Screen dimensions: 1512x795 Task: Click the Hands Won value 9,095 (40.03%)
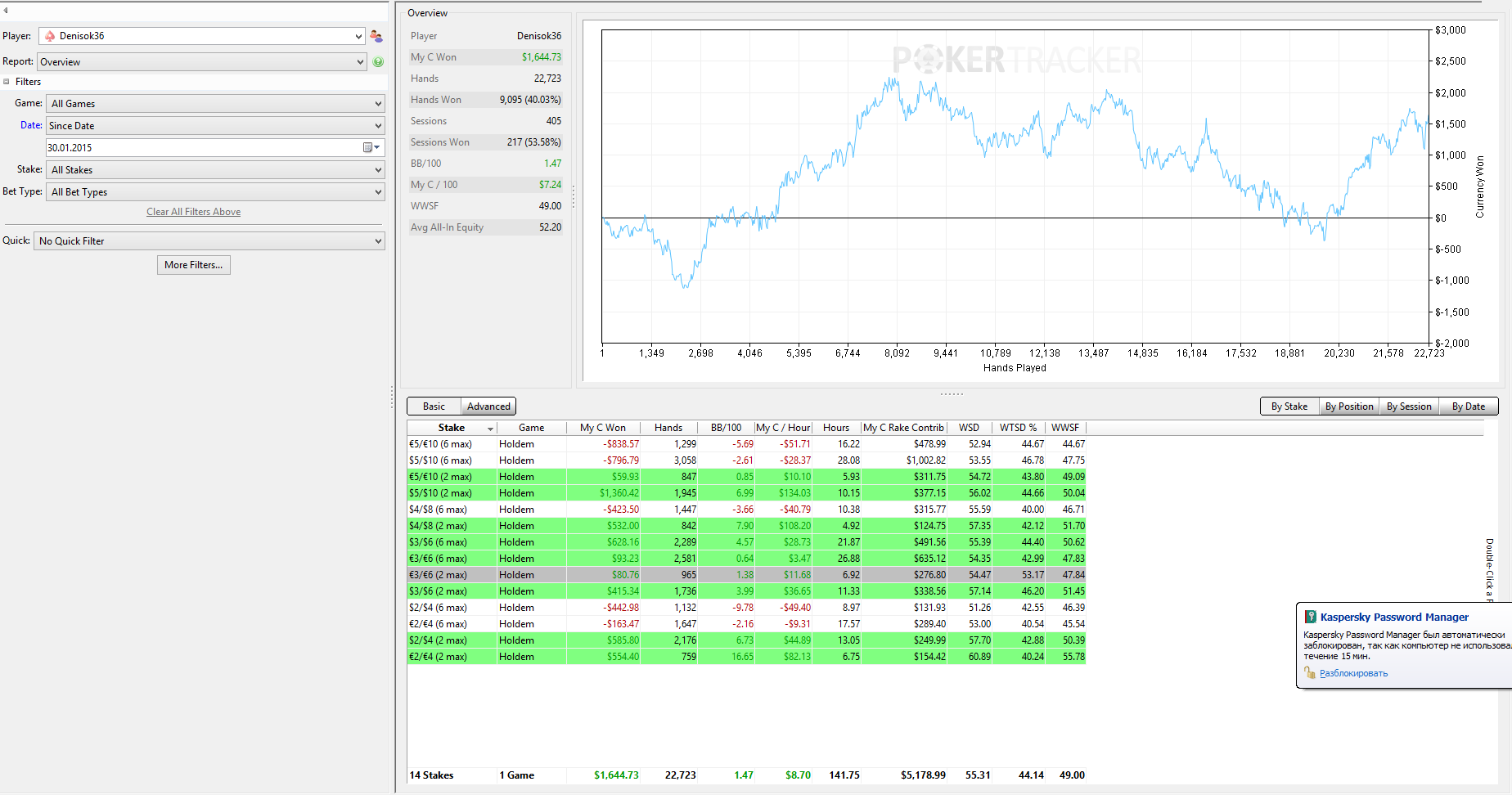530,100
